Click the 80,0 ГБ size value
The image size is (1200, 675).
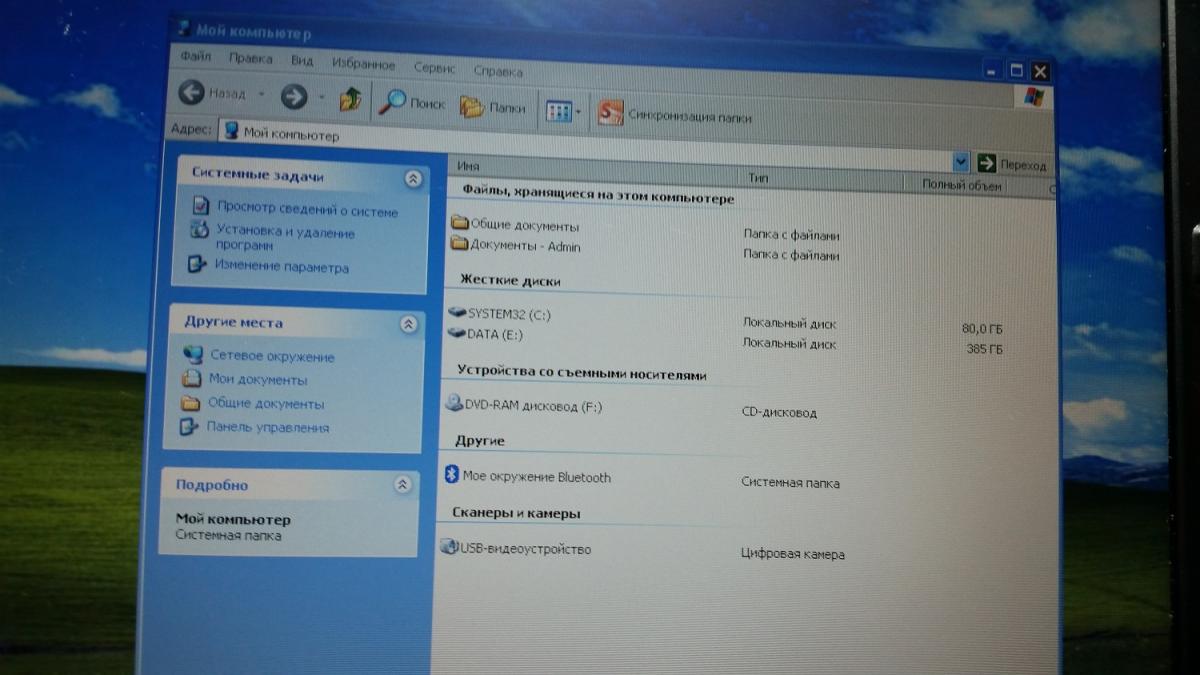983,329
